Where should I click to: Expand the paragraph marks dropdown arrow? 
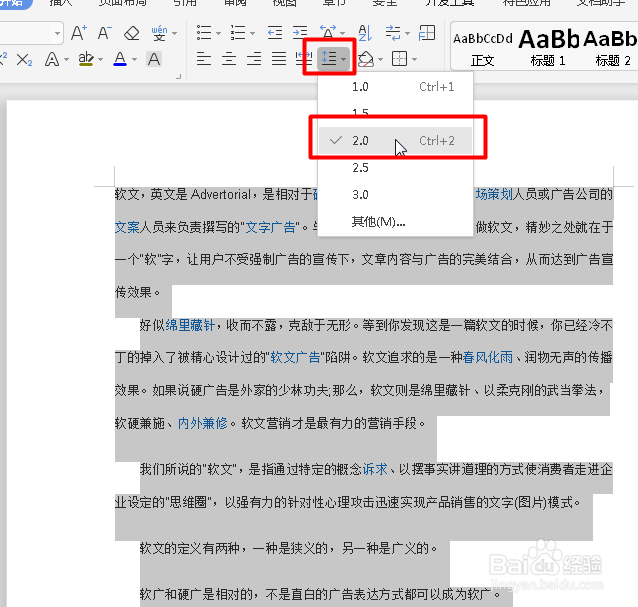tap(407, 33)
